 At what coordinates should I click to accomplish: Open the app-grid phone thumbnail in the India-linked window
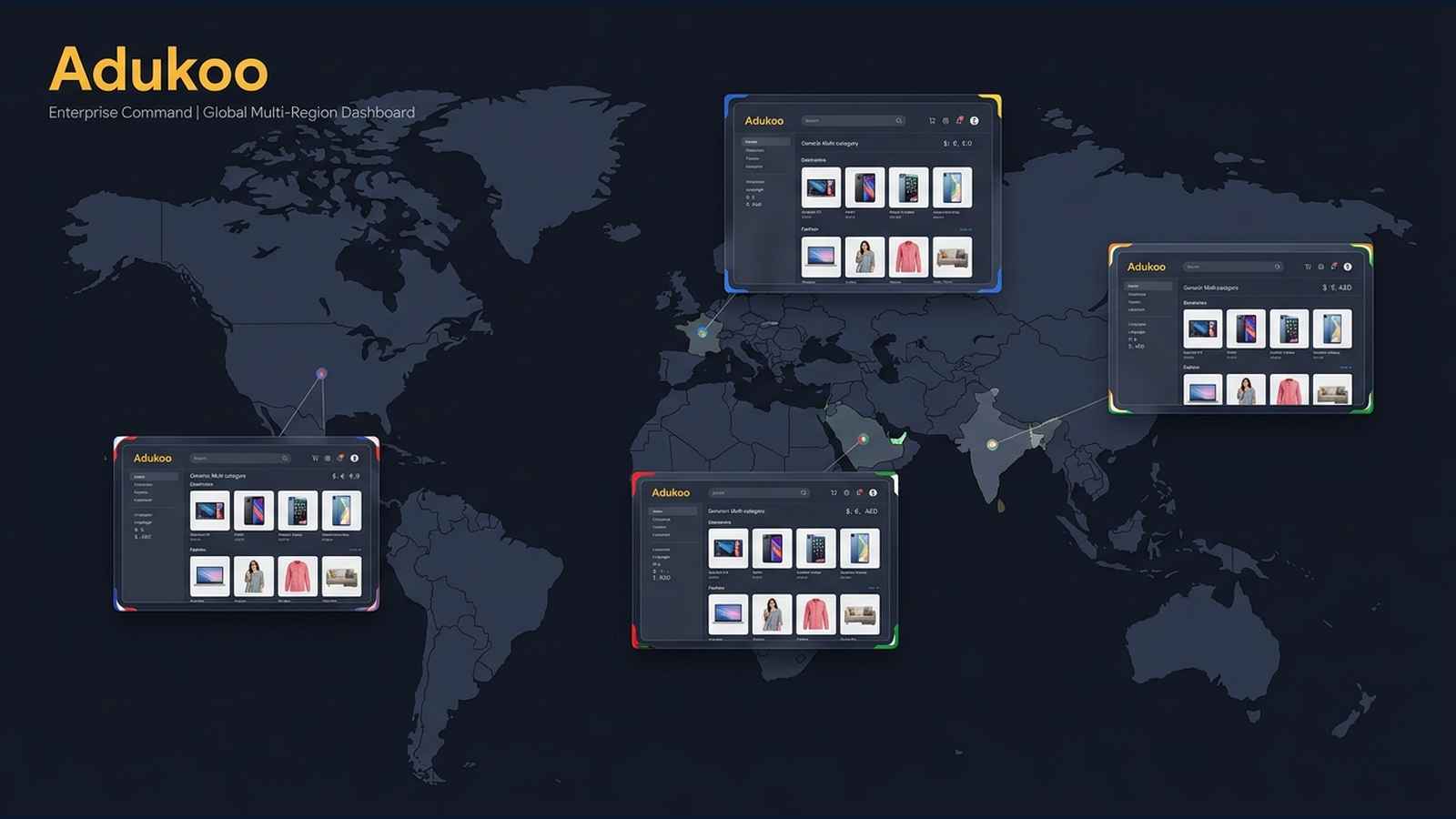(1289, 329)
